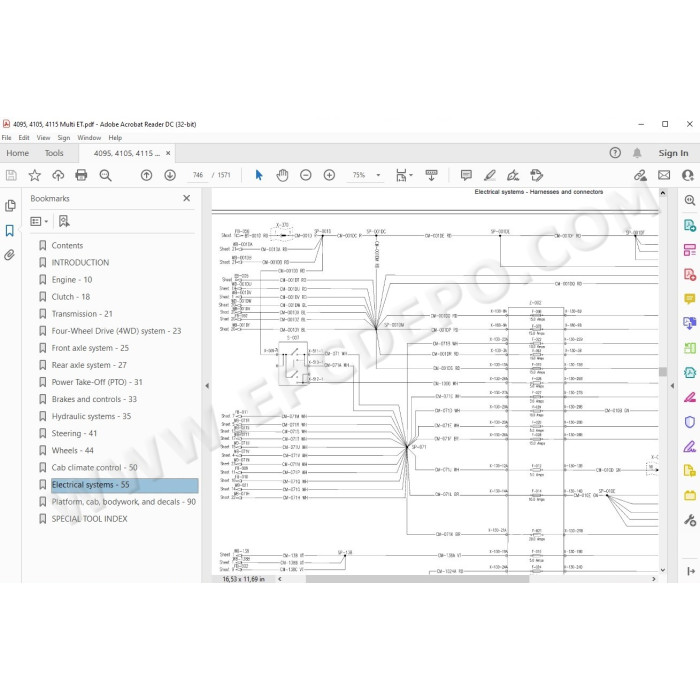
Task: Click the stamp tool icon
Action: pyautogui.click(x=537, y=175)
